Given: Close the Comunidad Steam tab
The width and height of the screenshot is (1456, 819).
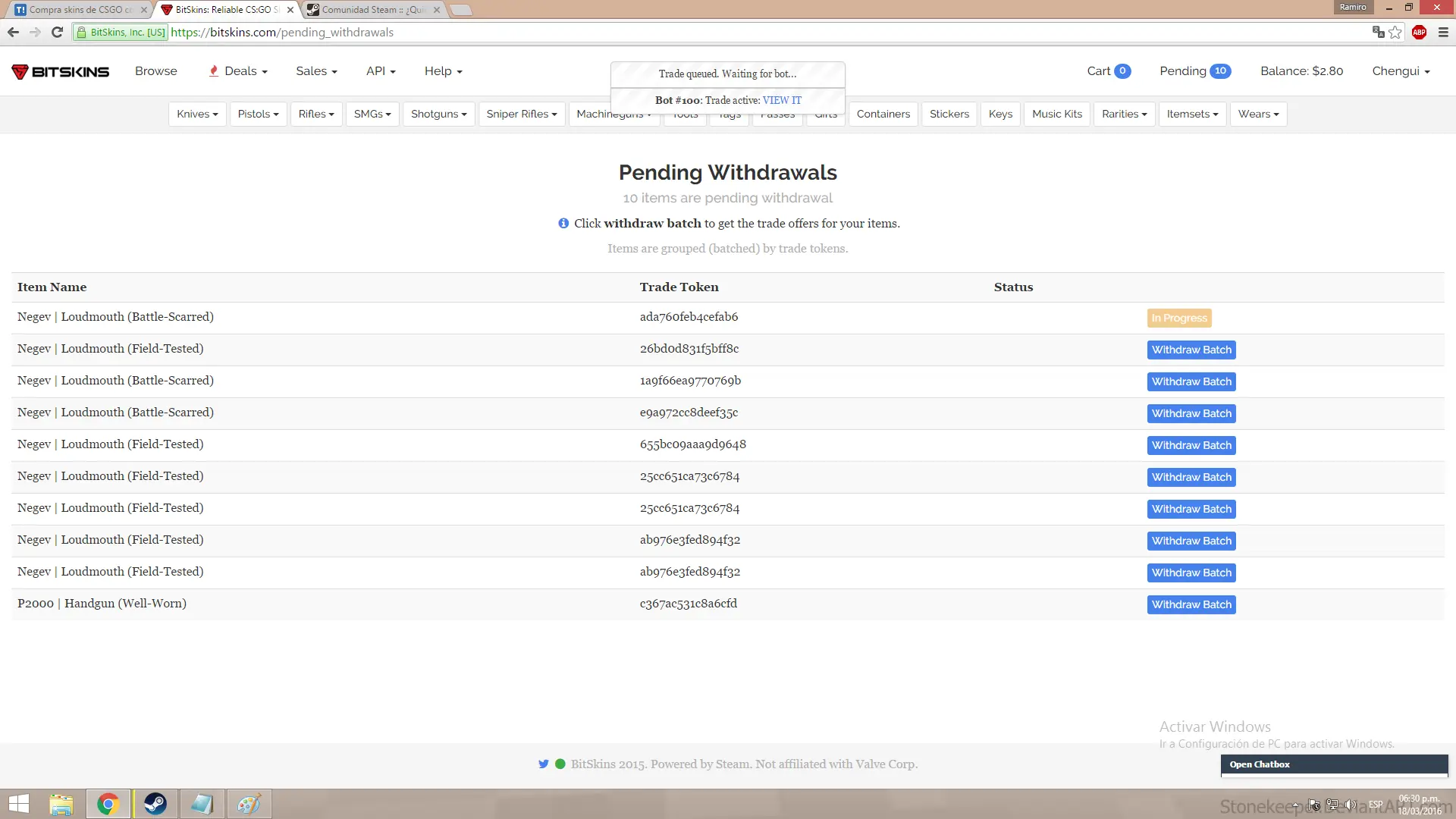Looking at the screenshot, I should (x=437, y=10).
